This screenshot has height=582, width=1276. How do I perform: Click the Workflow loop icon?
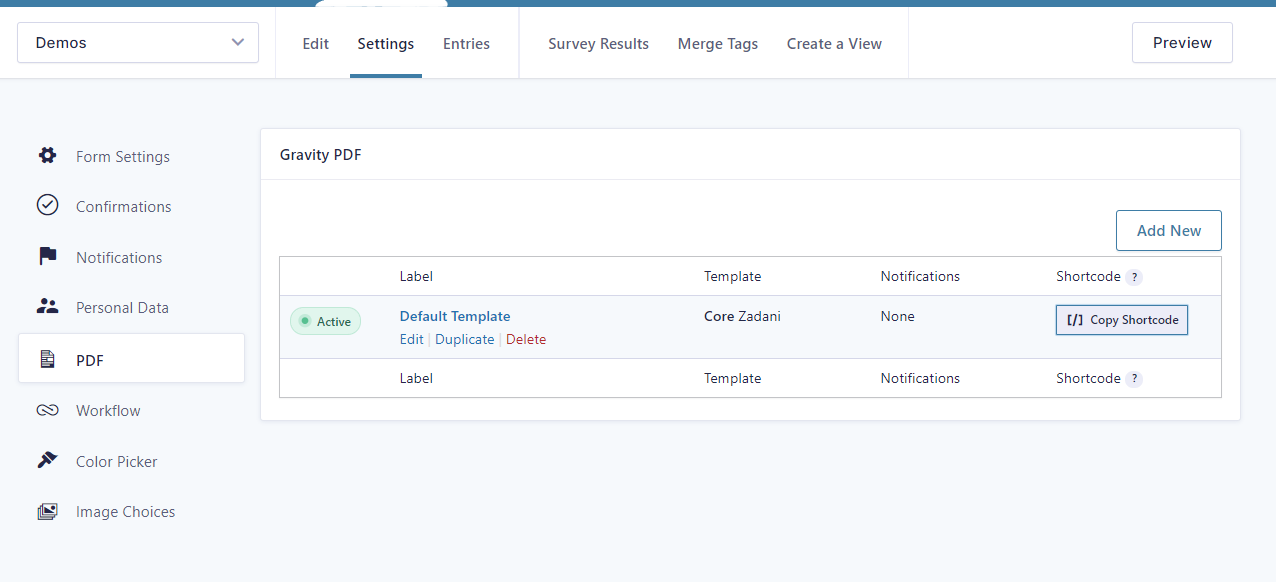(47, 410)
